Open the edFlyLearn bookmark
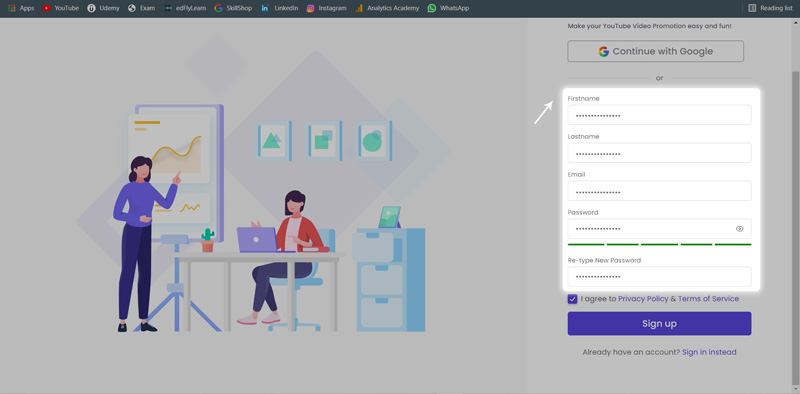 185,8
